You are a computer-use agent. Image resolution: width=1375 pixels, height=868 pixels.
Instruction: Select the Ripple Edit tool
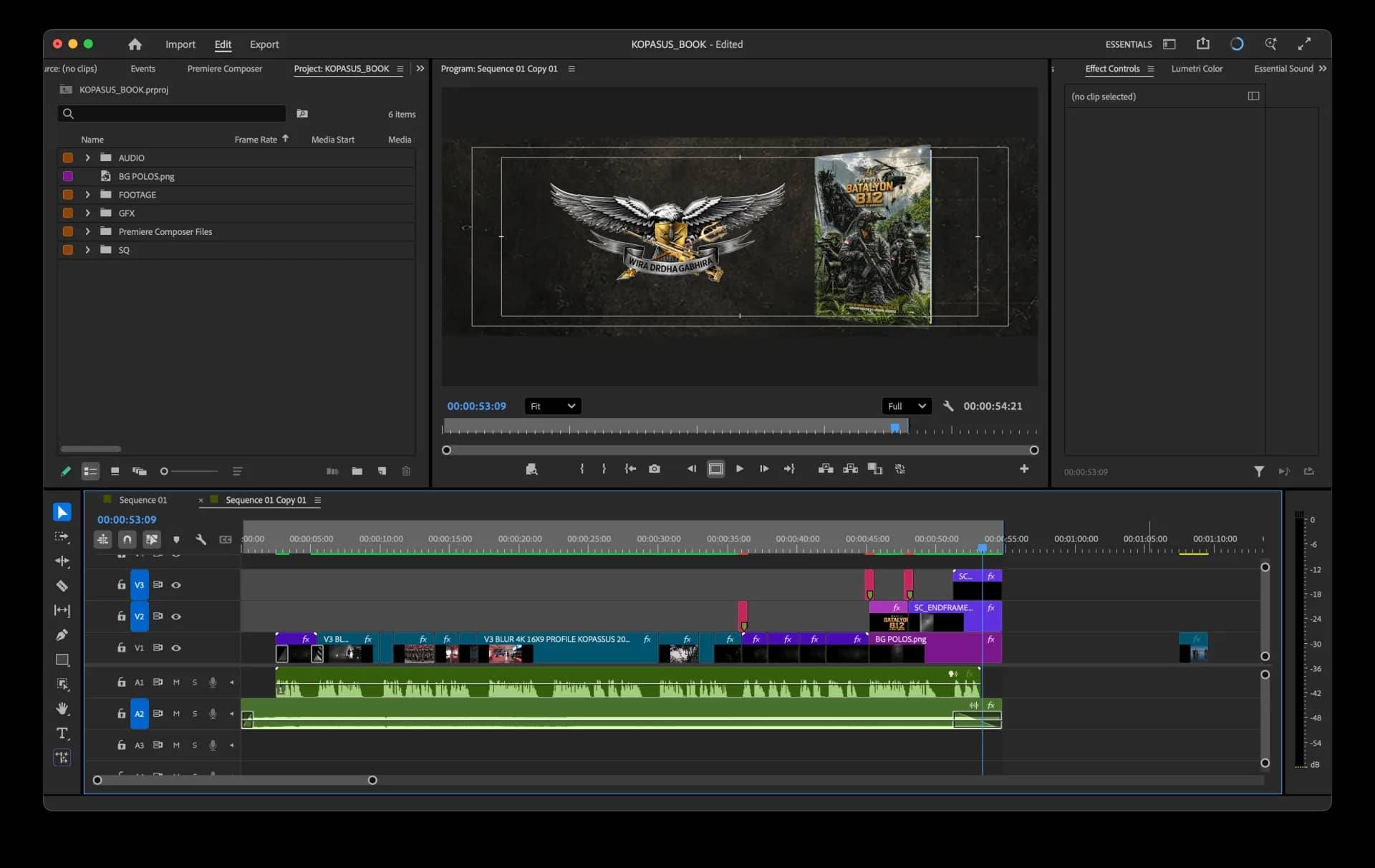pyautogui.click(x=62, y=561)
